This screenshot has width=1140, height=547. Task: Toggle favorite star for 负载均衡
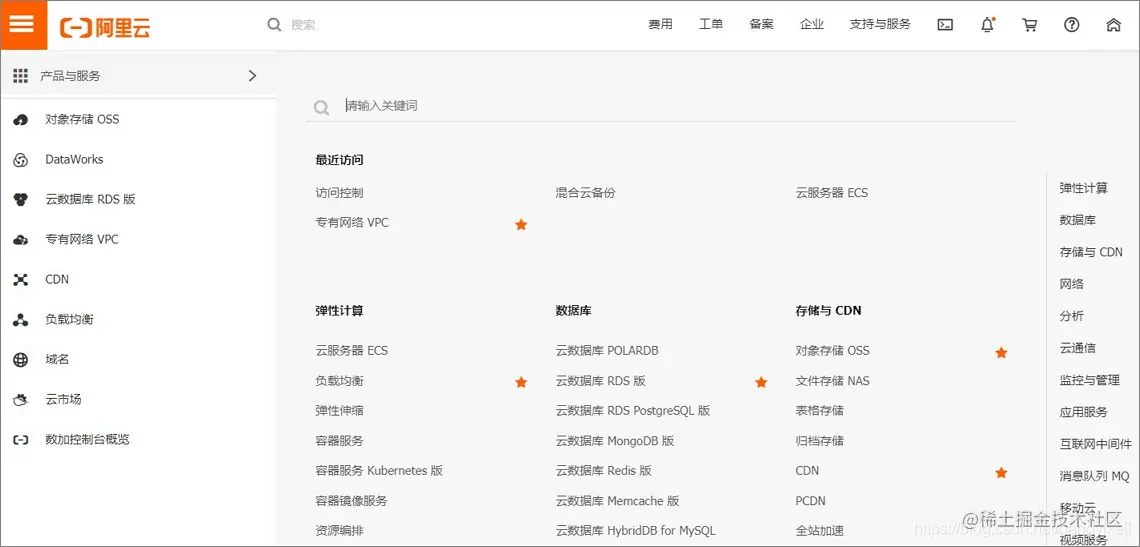pyautogui.click(x=521, y=382)
